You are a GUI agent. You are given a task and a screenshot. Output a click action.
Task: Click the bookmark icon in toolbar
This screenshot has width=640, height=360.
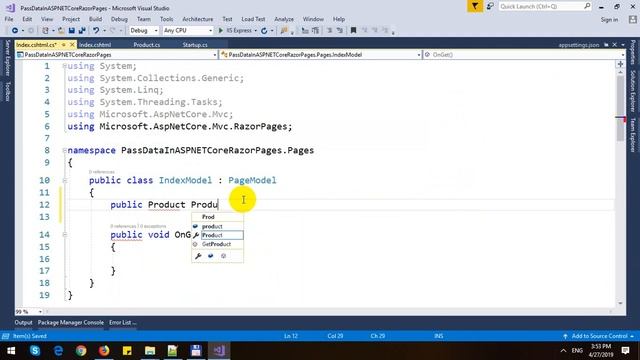(x=353, y=31)
